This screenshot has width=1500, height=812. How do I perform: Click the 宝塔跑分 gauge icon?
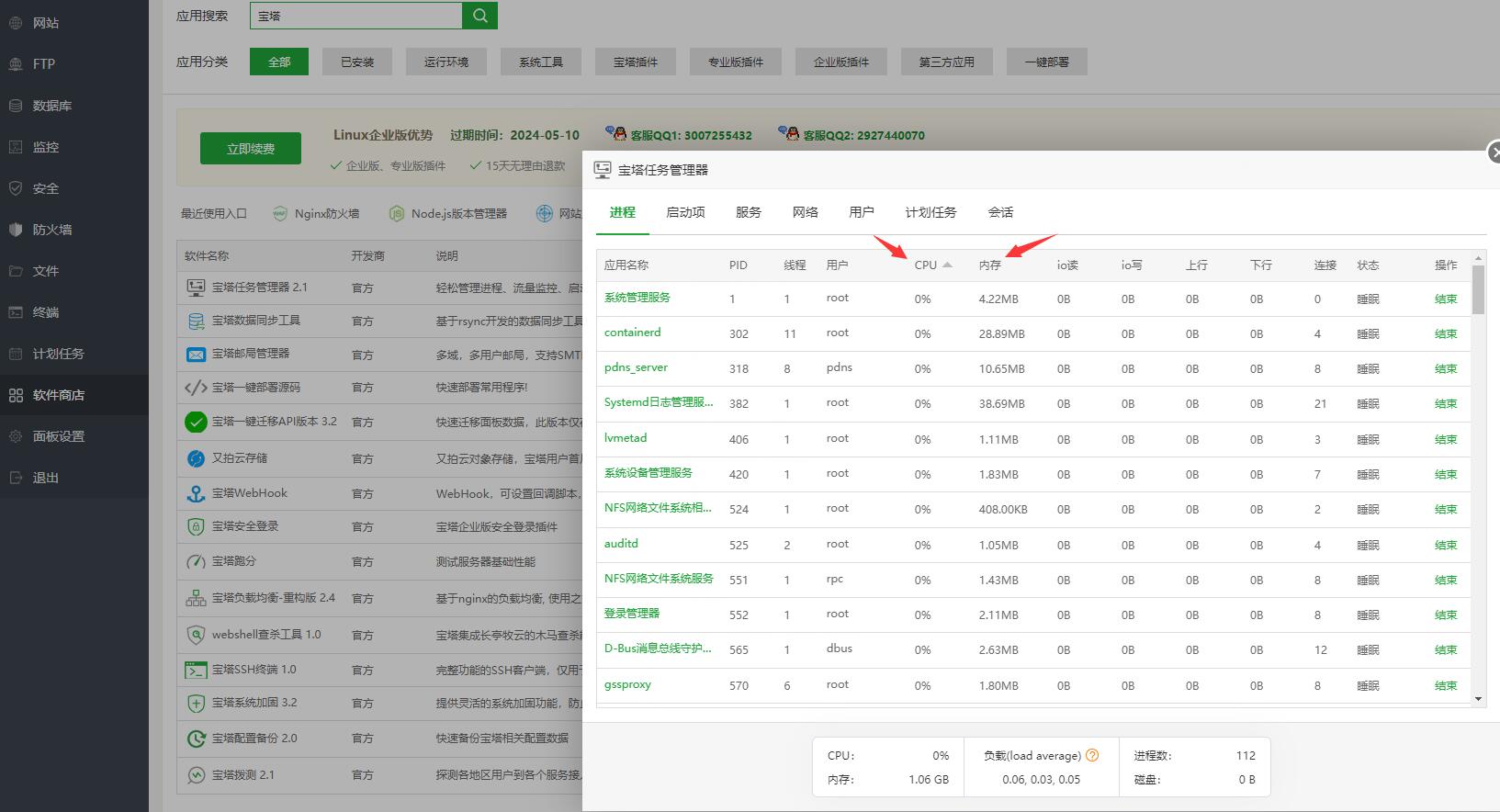click(196, 561)
